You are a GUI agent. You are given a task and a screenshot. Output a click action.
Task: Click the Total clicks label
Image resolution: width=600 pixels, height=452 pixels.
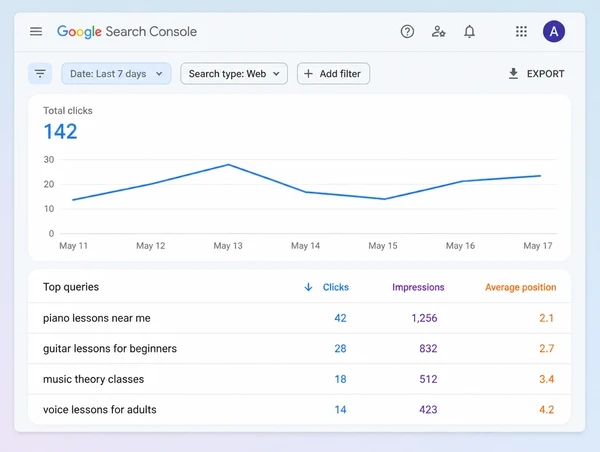pyautogui.click(x=68, y=111)
